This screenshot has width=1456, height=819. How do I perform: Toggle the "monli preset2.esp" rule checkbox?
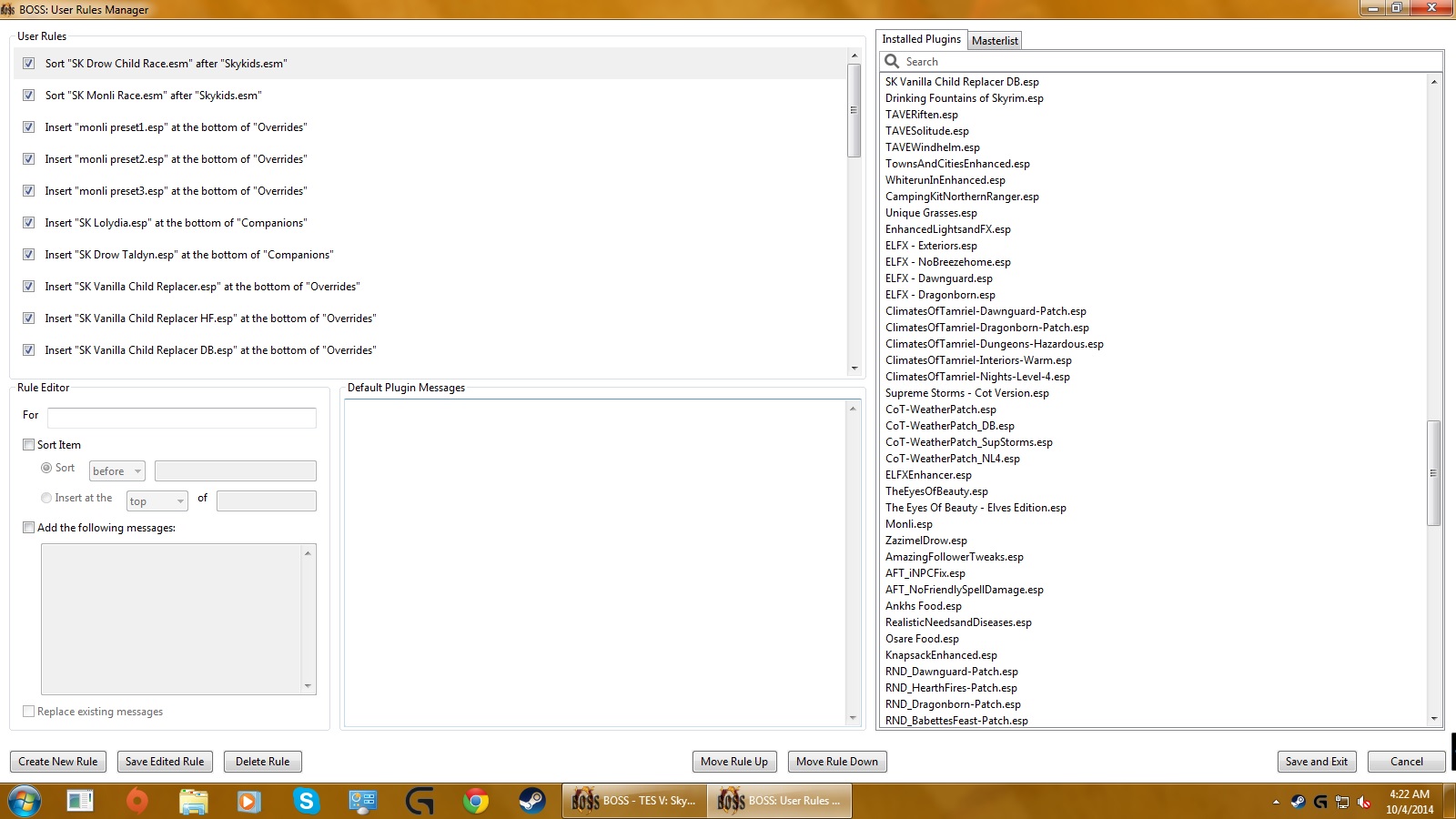click(29, 159)
